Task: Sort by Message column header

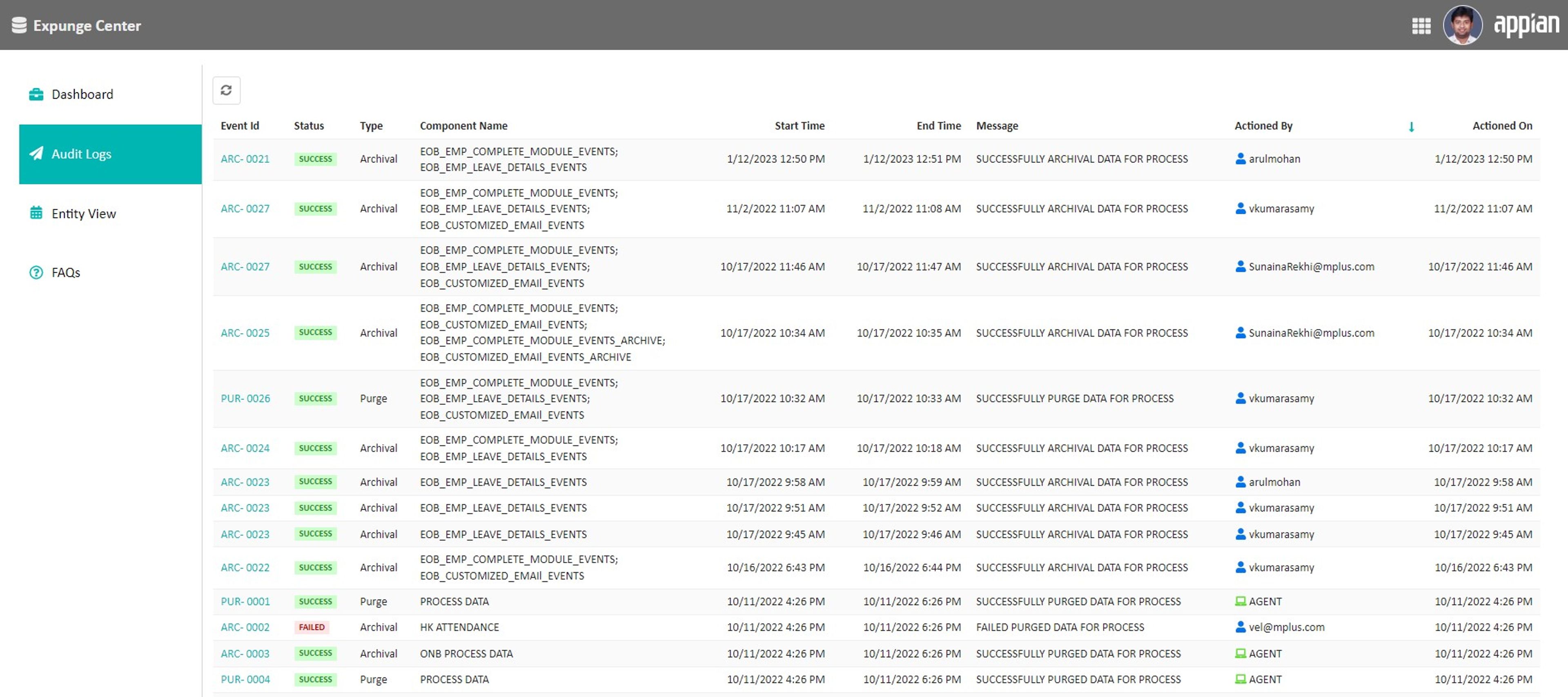Action: (997, 126)
